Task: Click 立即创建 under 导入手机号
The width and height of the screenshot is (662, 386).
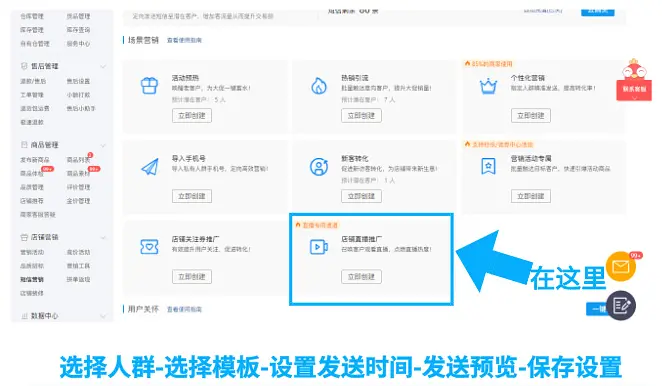Action: coord(192,196)
